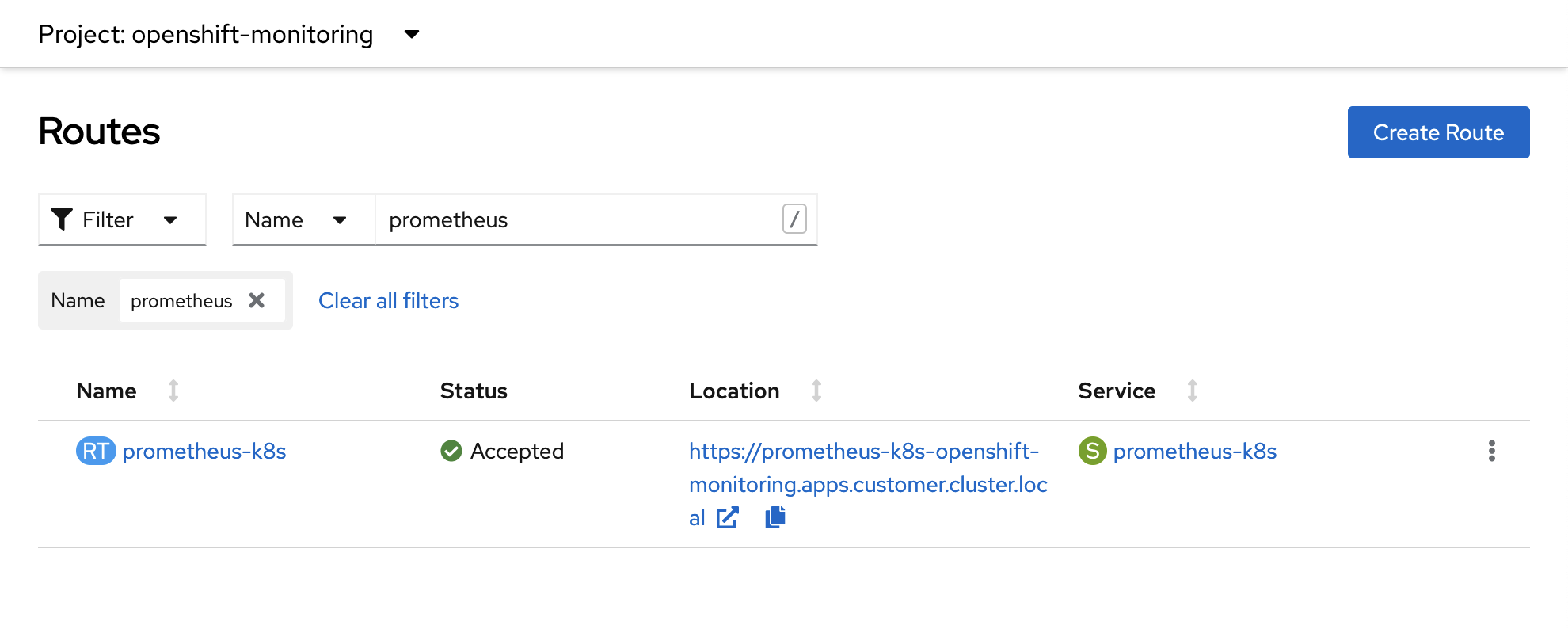Open the Filter dropdown

click(x=122, y=219)
